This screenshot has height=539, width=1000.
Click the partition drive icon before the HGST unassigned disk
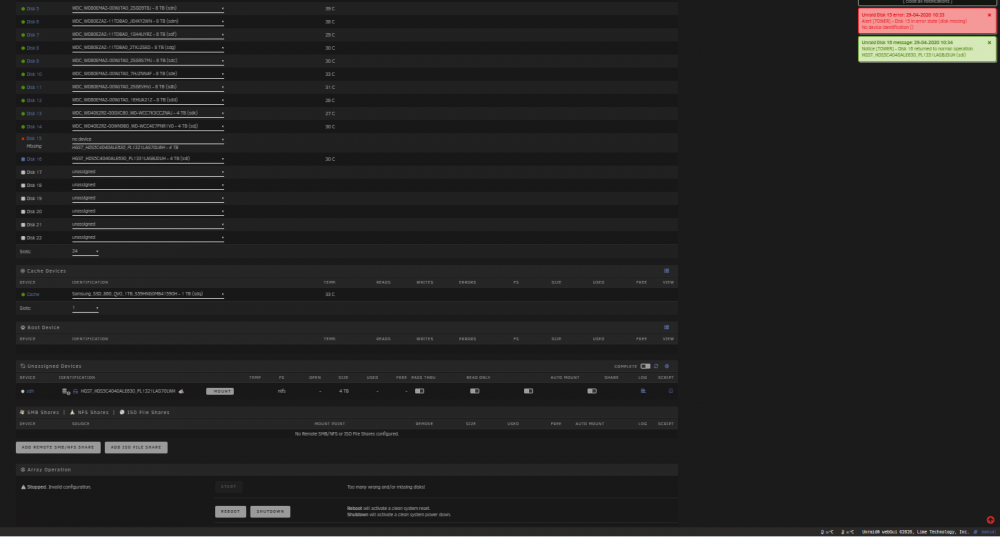(x=75, y=392)
